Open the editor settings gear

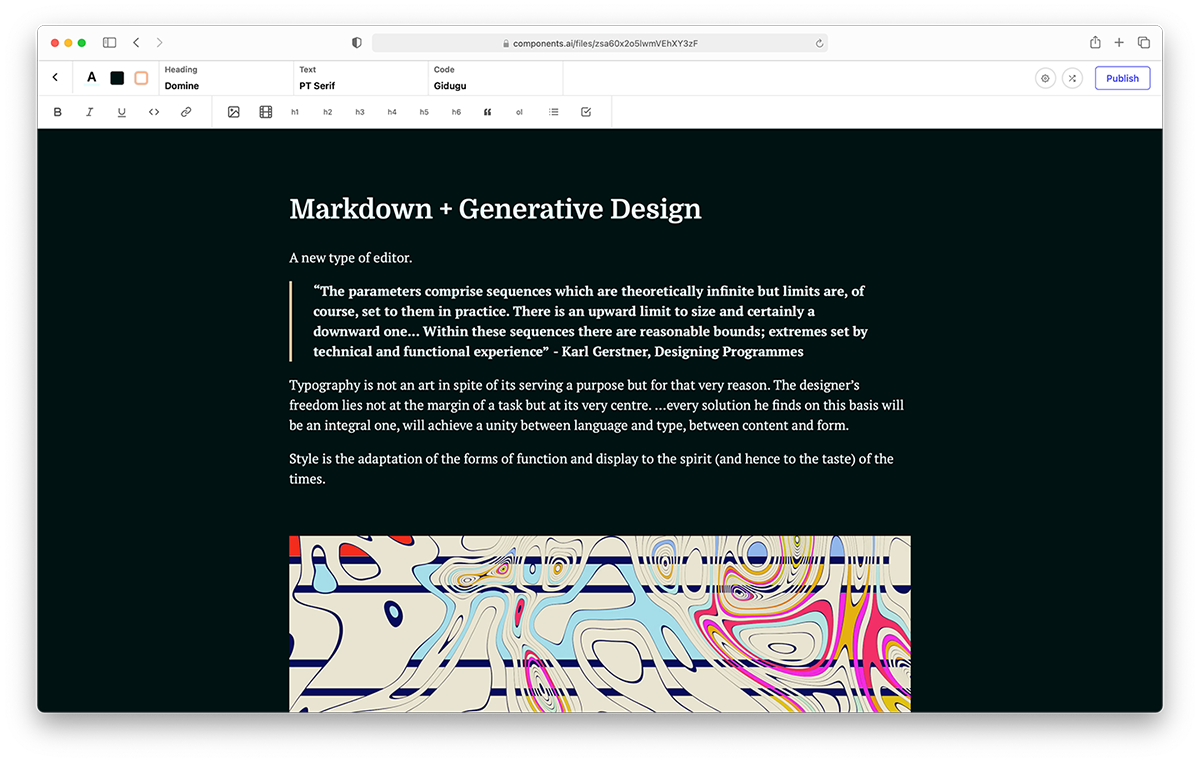[x=1045, y=78]
